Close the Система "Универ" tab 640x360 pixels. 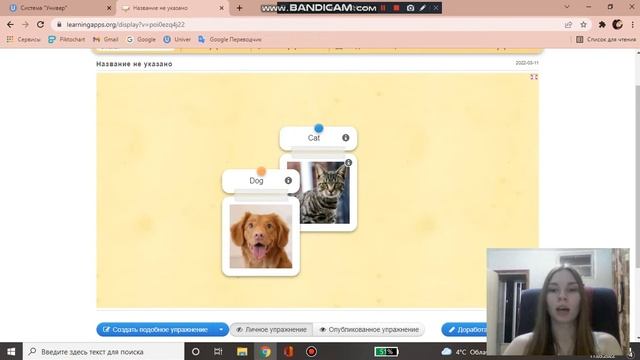click(x=109, y=8)
